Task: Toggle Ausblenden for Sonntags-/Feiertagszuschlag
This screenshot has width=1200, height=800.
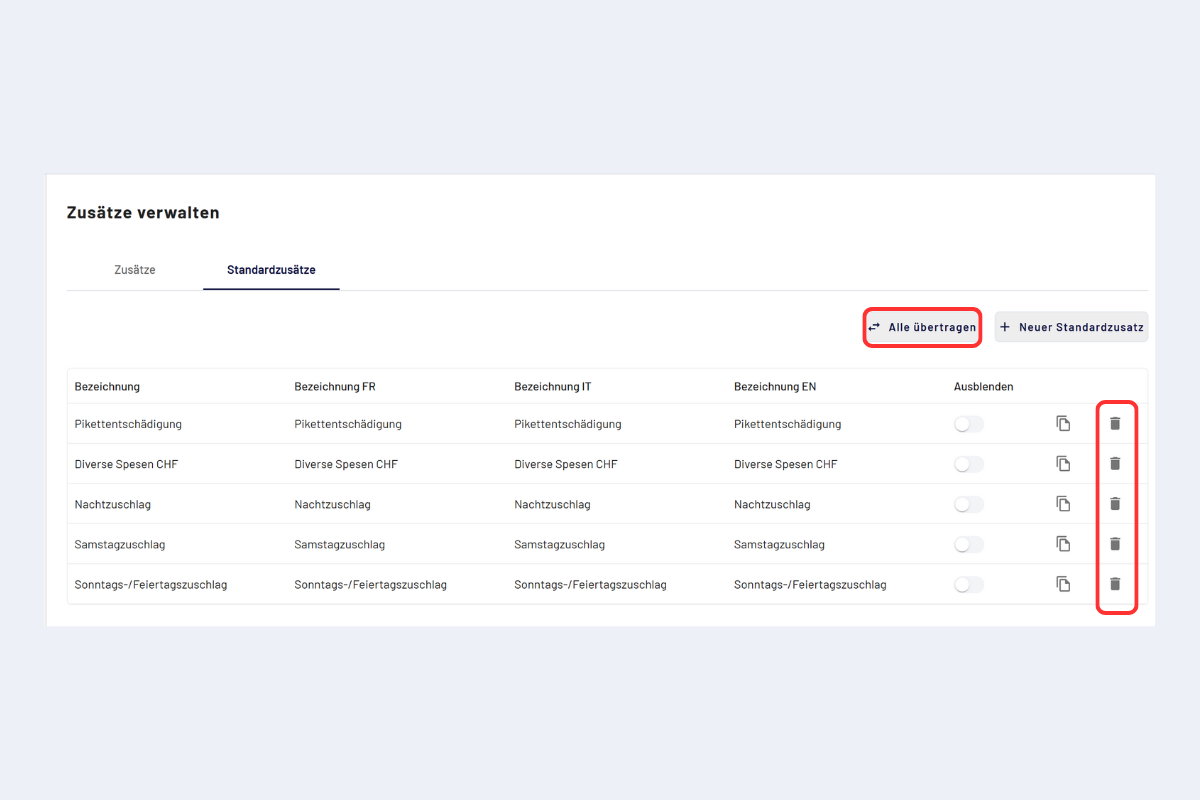Action: pos(968,584)
